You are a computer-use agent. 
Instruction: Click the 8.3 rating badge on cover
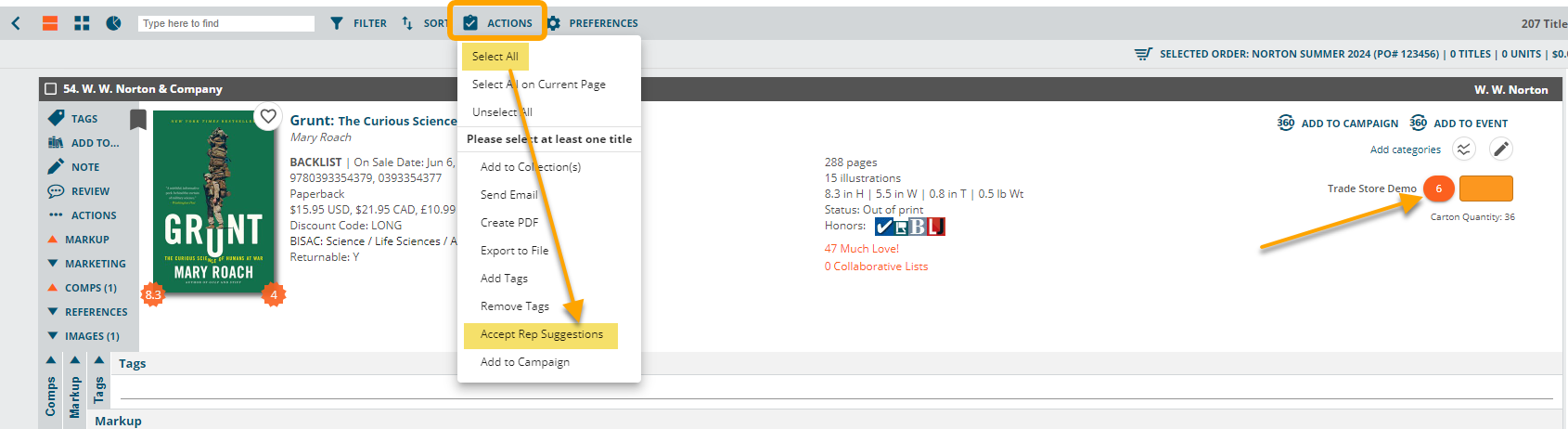[x=153, y=295]
